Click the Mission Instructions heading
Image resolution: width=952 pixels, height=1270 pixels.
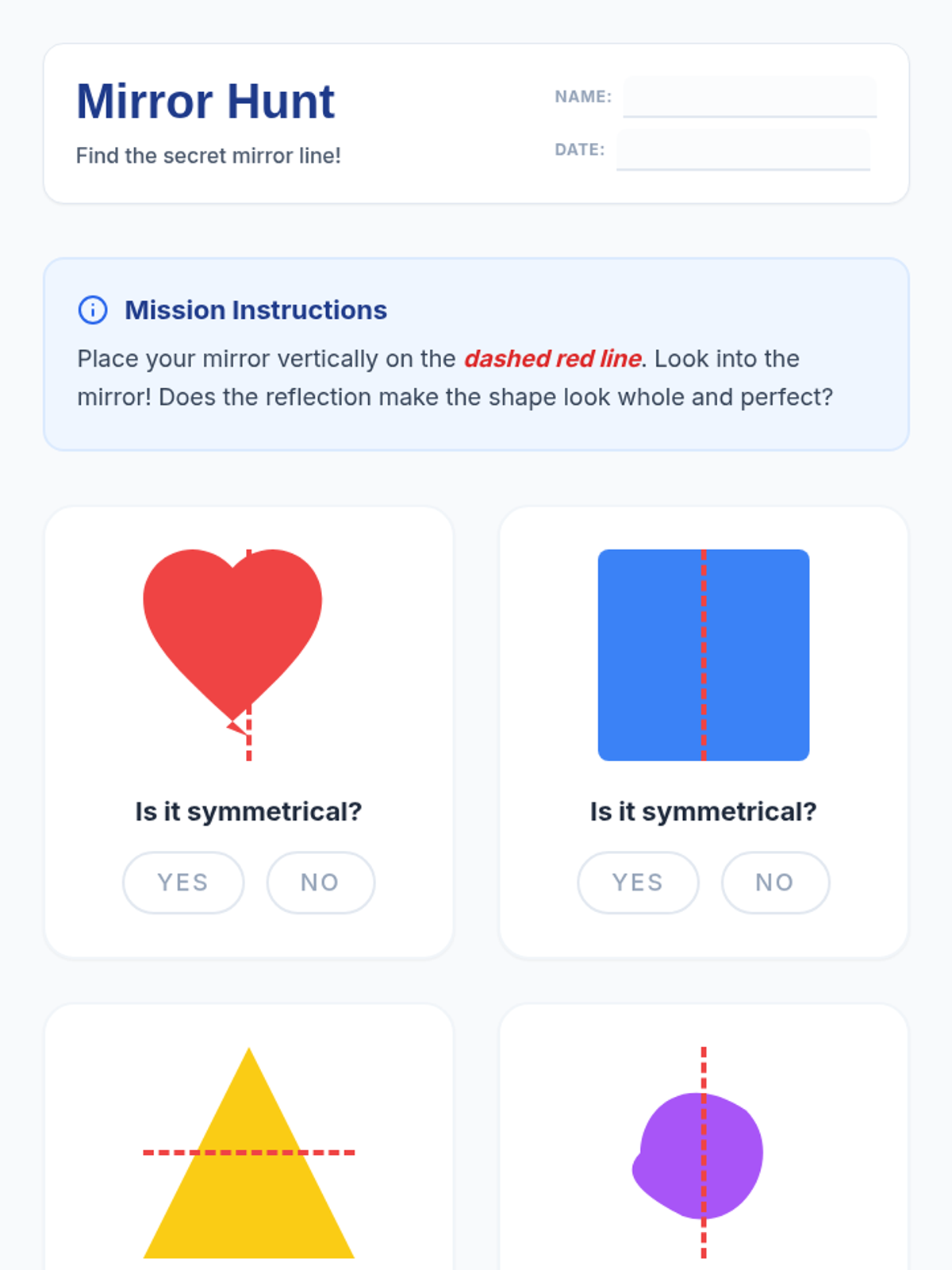click(x=255, y=310)
